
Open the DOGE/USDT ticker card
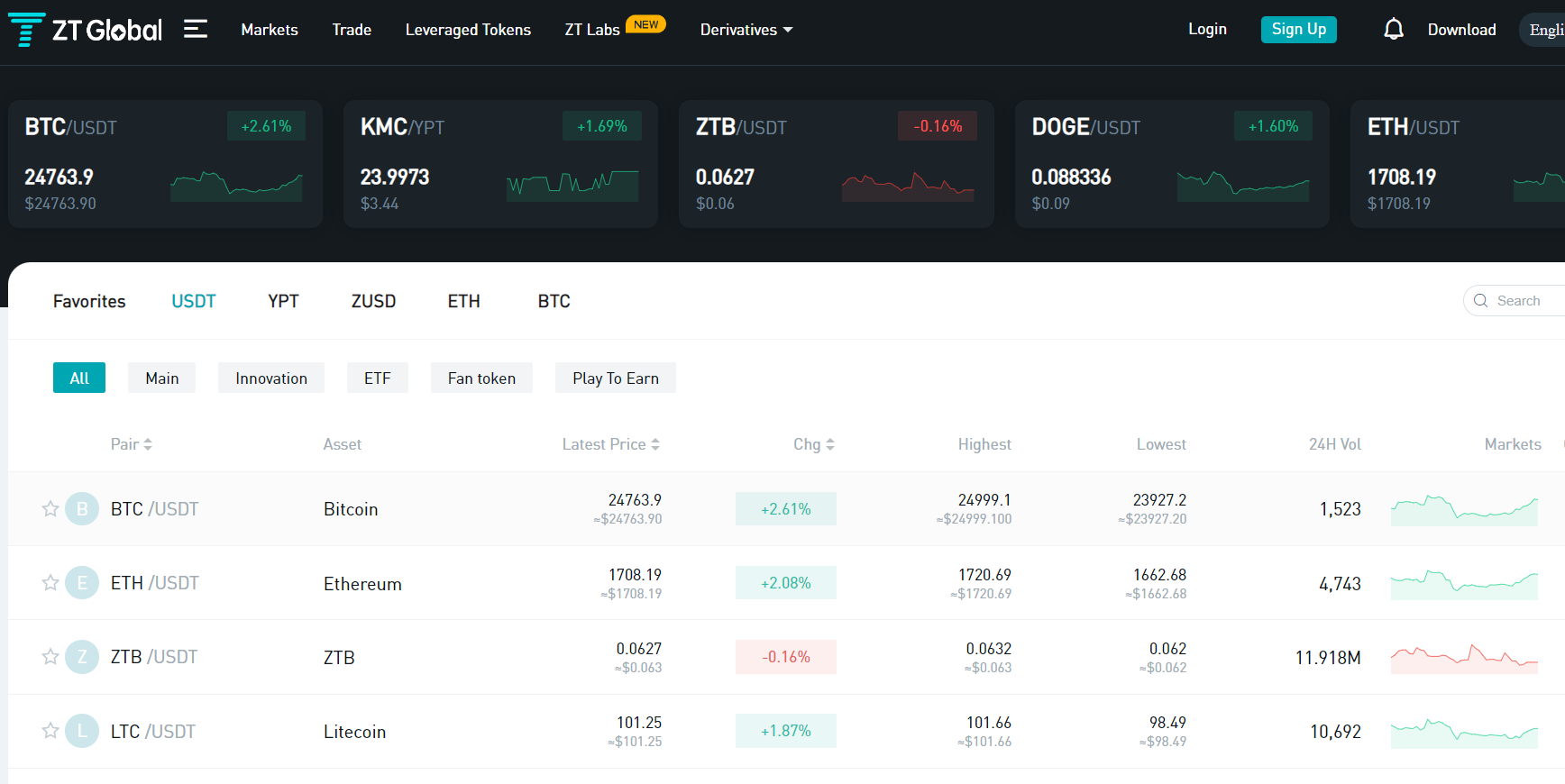coord(1172,164)
